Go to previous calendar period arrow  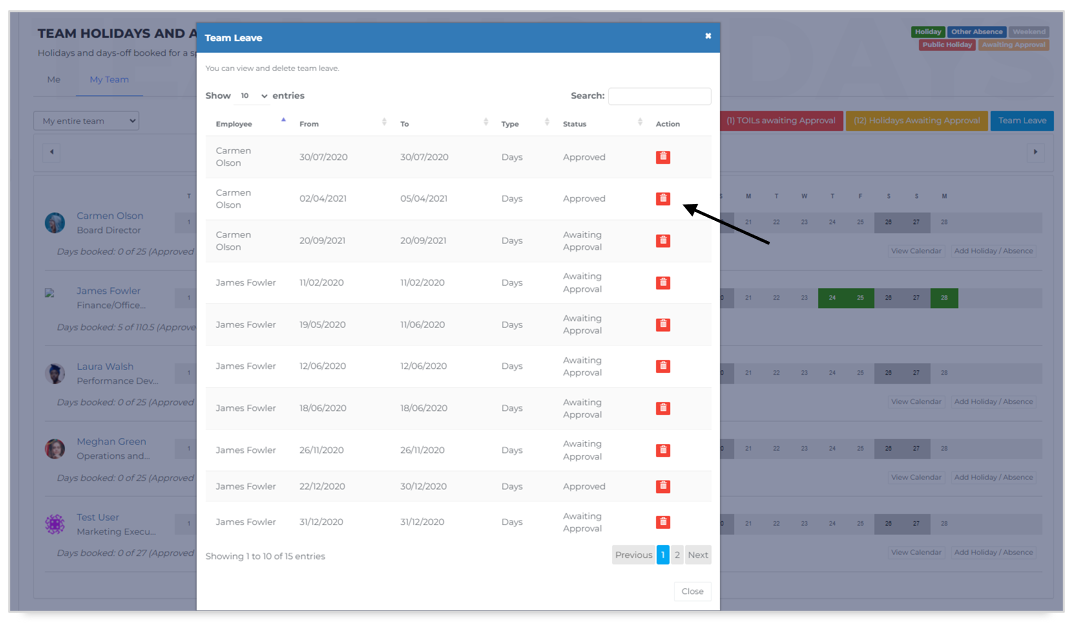click(x=52, y=152)
